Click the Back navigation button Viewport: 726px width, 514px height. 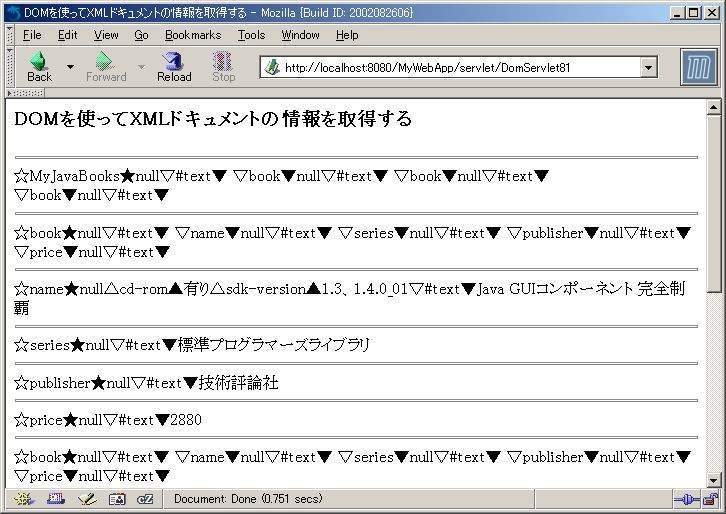pos(39,67)
